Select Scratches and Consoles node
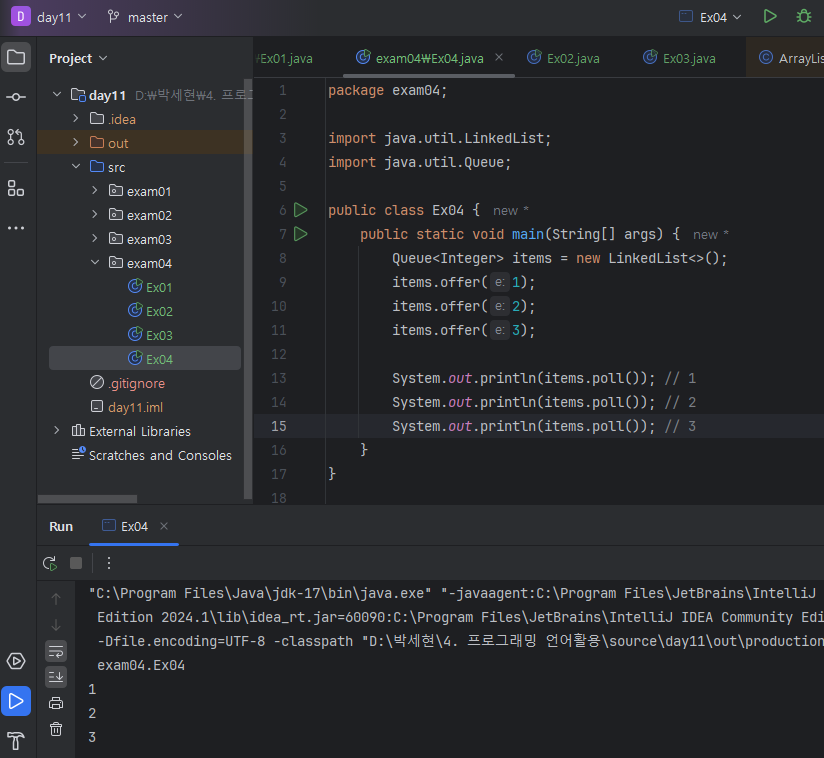Viewport: 824px width, 758px height. click(151, 455)
